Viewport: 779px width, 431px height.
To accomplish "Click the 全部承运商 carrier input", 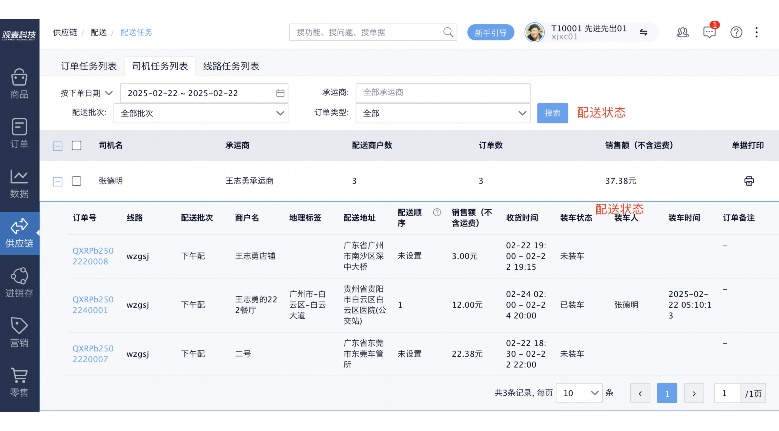I will 443,92.
